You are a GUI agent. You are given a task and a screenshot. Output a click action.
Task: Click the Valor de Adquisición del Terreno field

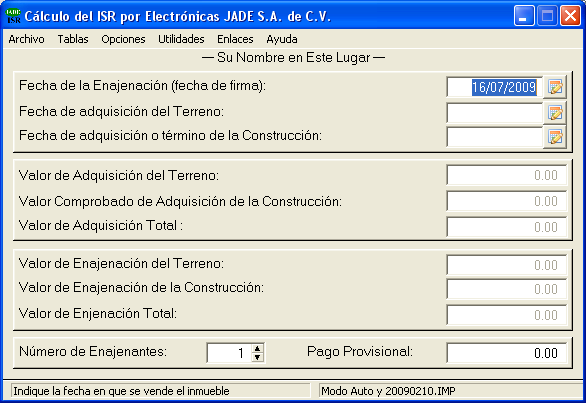point(506,175)
